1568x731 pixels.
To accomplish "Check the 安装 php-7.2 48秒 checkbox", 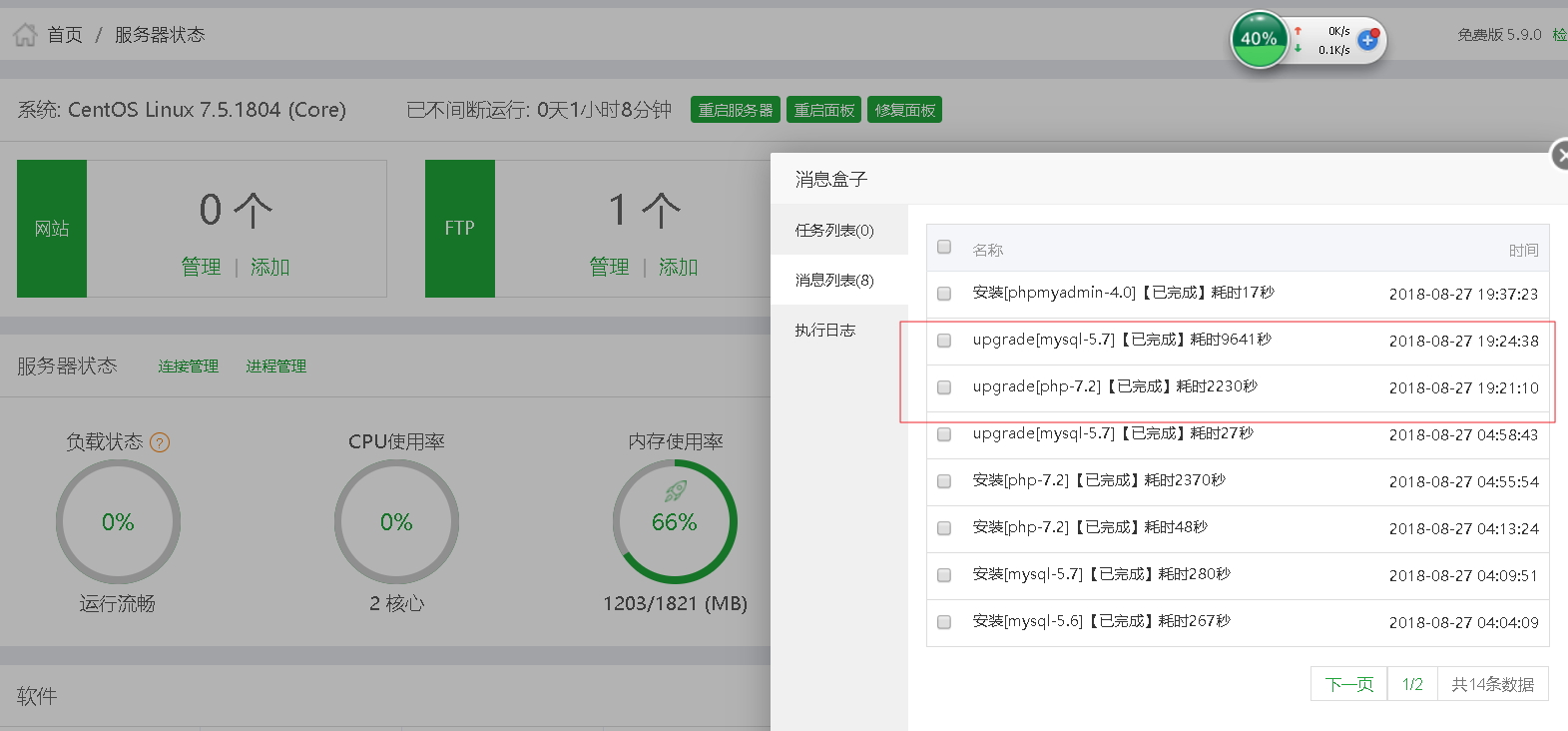I will coord(944,528).
